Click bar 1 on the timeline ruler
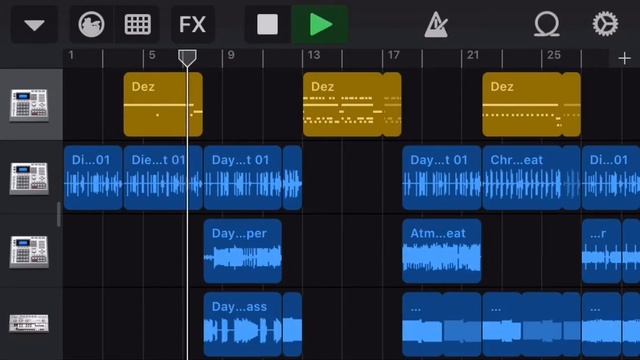The width and height of the screenshot is (640, 360). [x=71, y=56]
